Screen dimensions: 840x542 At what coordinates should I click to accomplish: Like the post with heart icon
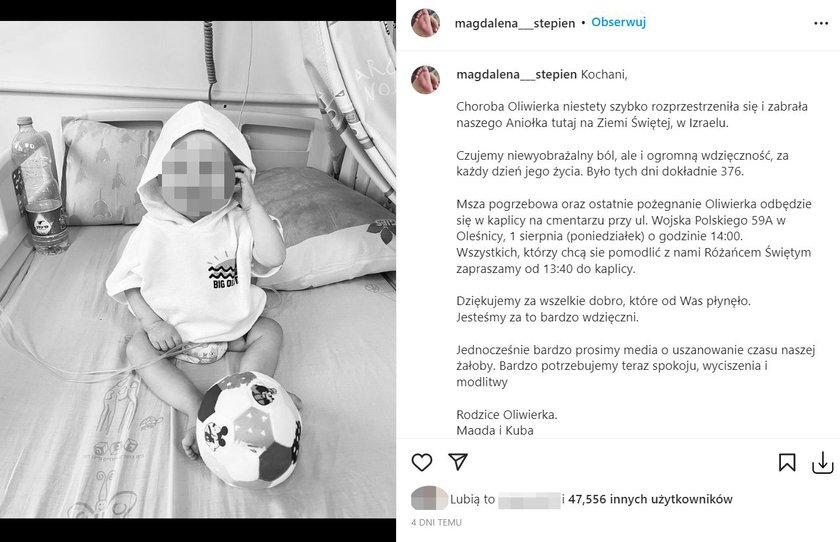pyautogui.click(x=422, y=462)
